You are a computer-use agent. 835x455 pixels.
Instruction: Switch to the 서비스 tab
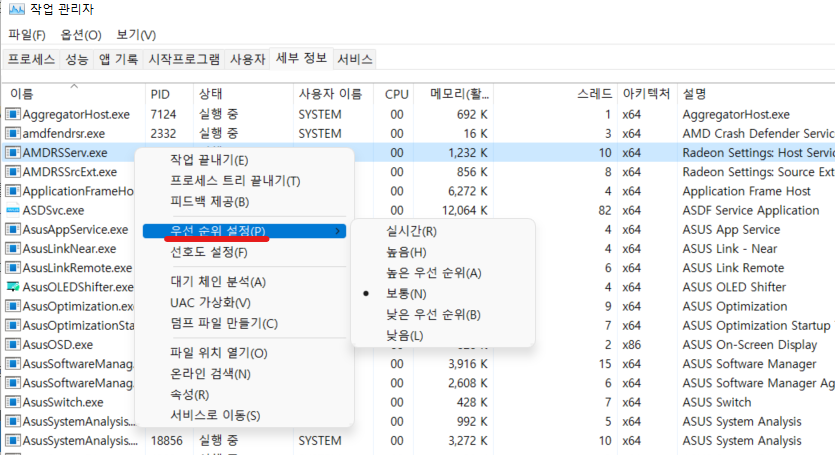coord(355,59)
